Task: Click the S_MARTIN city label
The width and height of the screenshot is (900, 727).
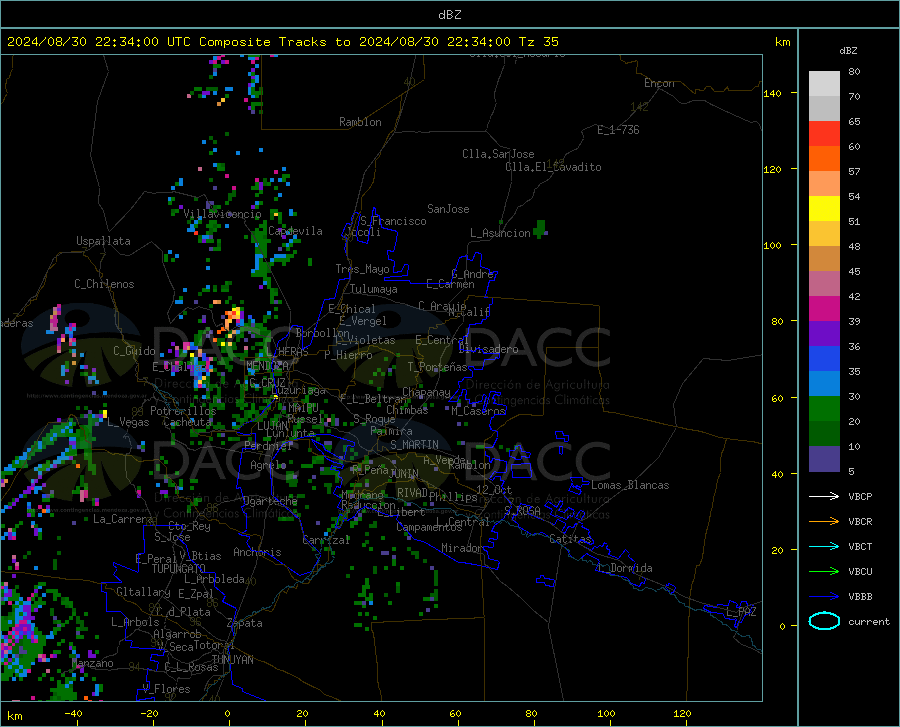Action: coord(414,445)
